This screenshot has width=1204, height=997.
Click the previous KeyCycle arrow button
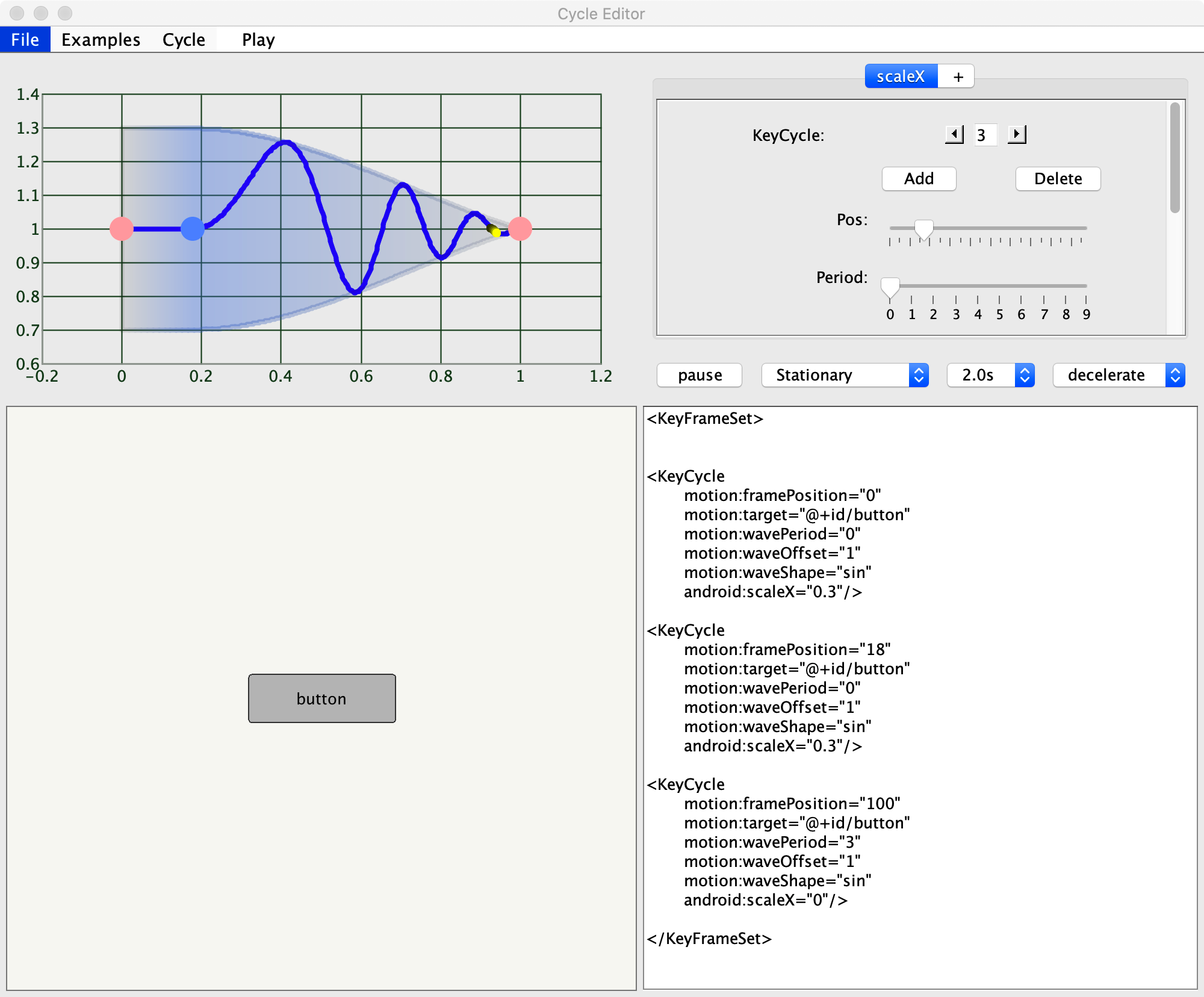click(954, 134)
